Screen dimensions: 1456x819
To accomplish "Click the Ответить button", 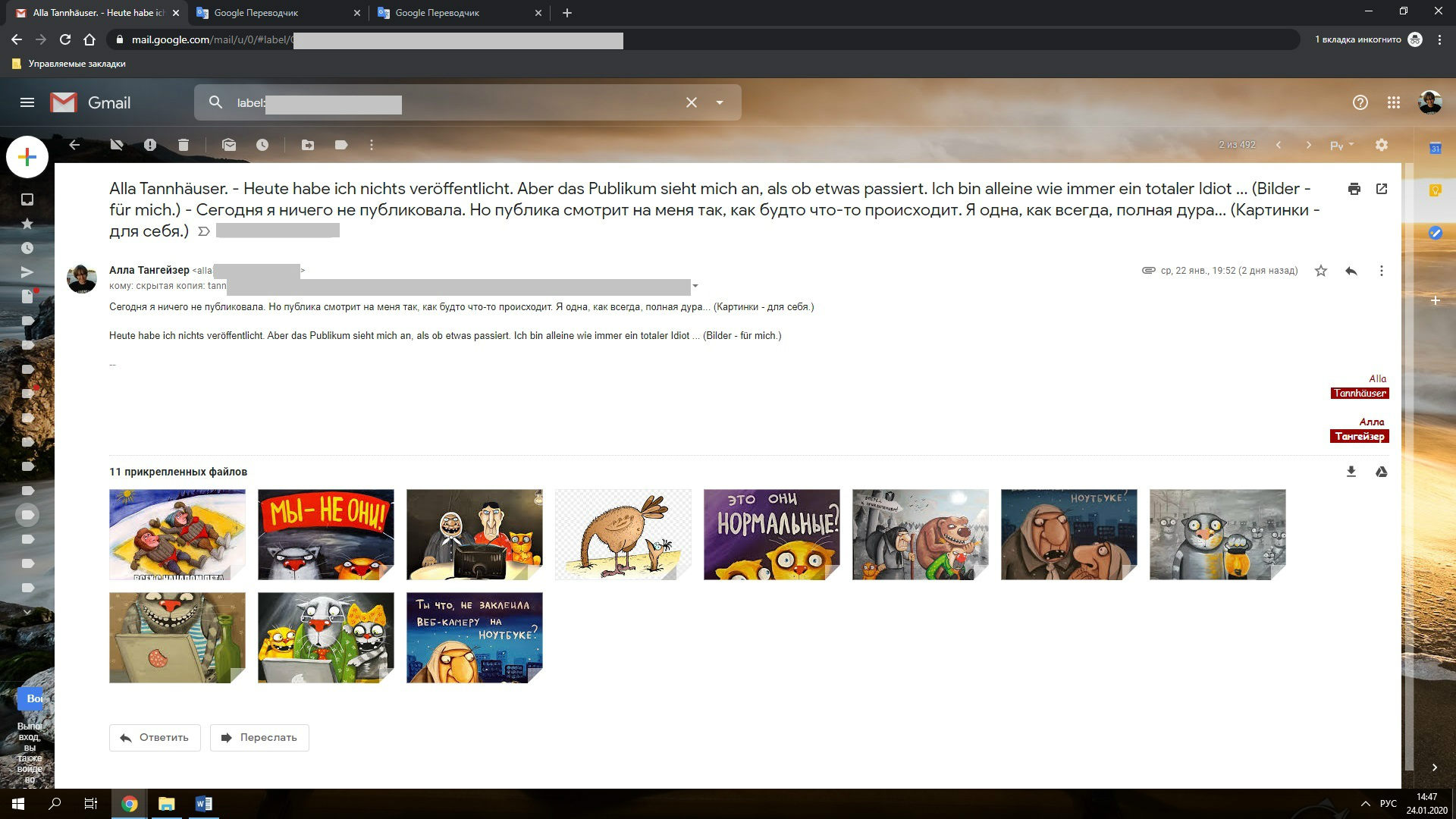I will pos(155,737).
